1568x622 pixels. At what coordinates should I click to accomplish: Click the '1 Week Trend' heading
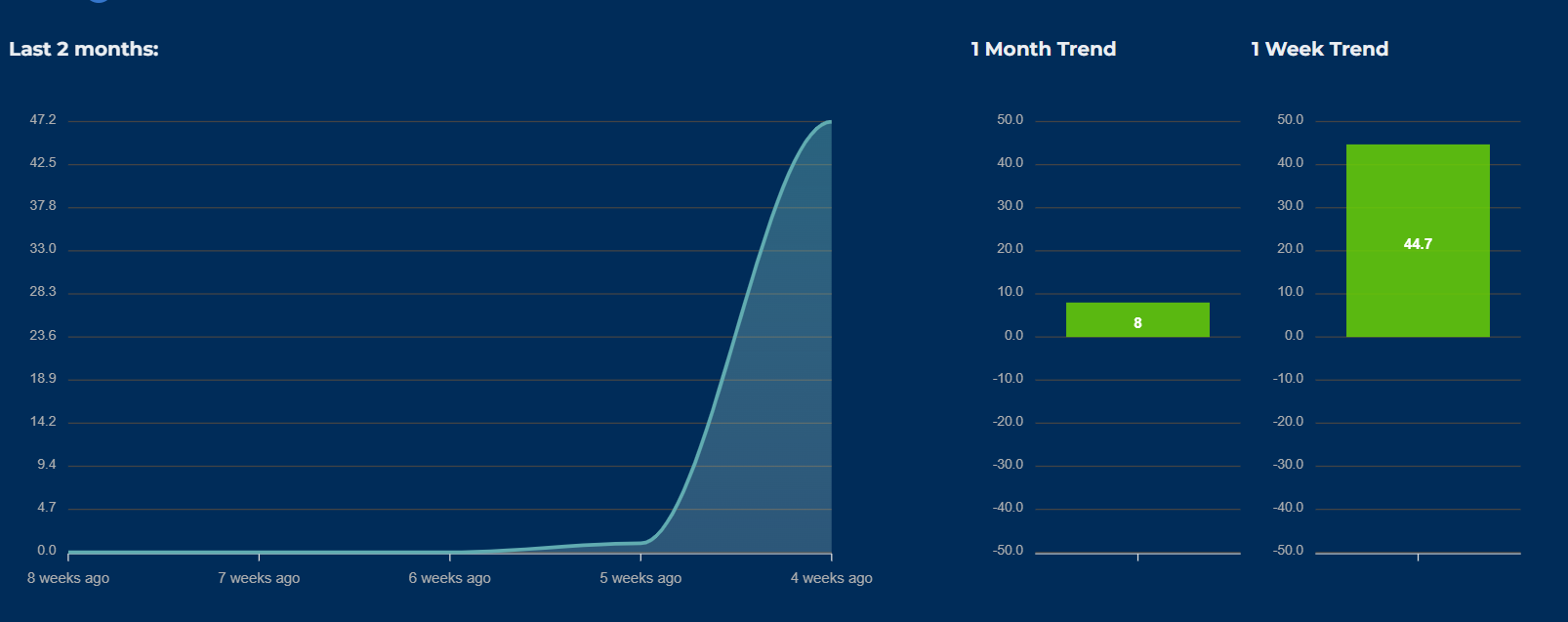(x=1319, y=49)
